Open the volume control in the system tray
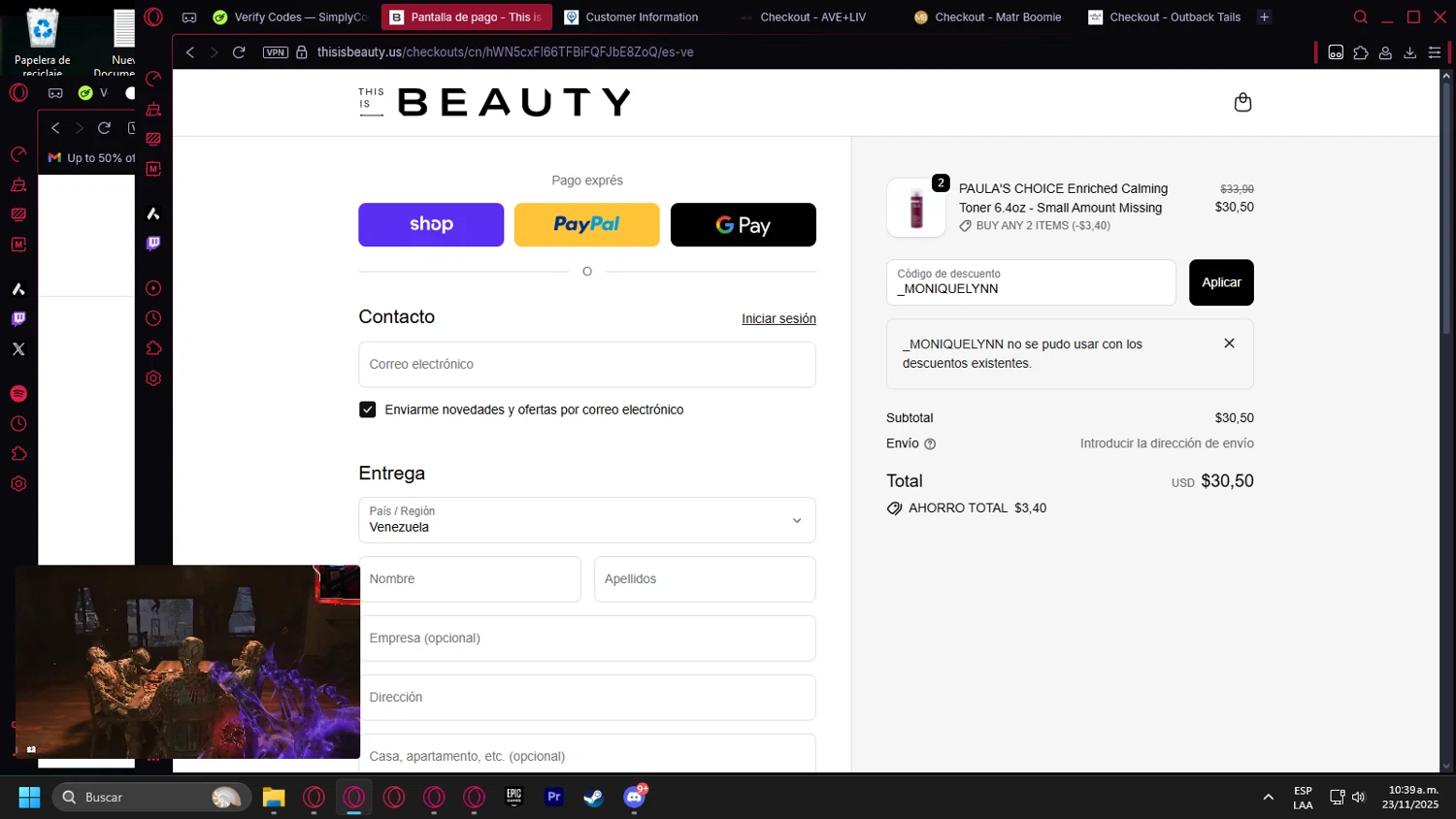Viewport: 1456px width, 819px height. 1359,798
